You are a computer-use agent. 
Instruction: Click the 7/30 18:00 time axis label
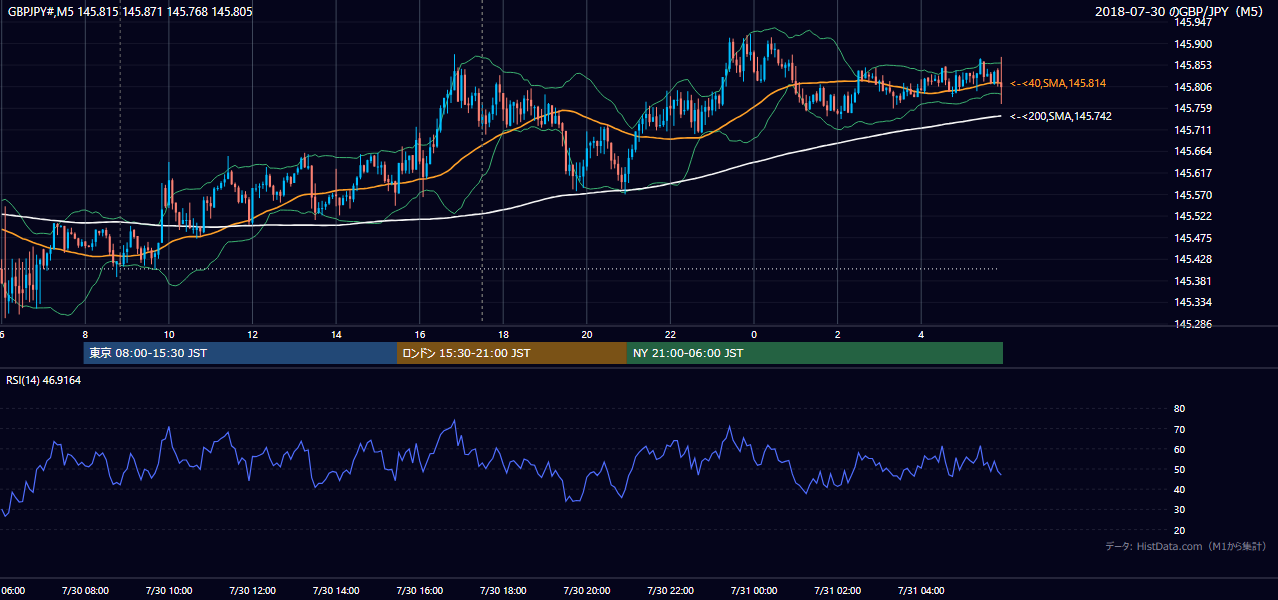[503, 590]
